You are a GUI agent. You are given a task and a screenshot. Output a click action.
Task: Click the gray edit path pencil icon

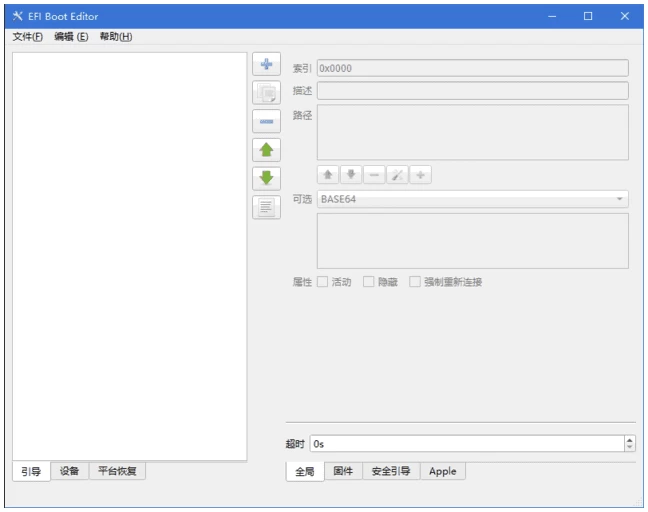[x=397, y=175]
